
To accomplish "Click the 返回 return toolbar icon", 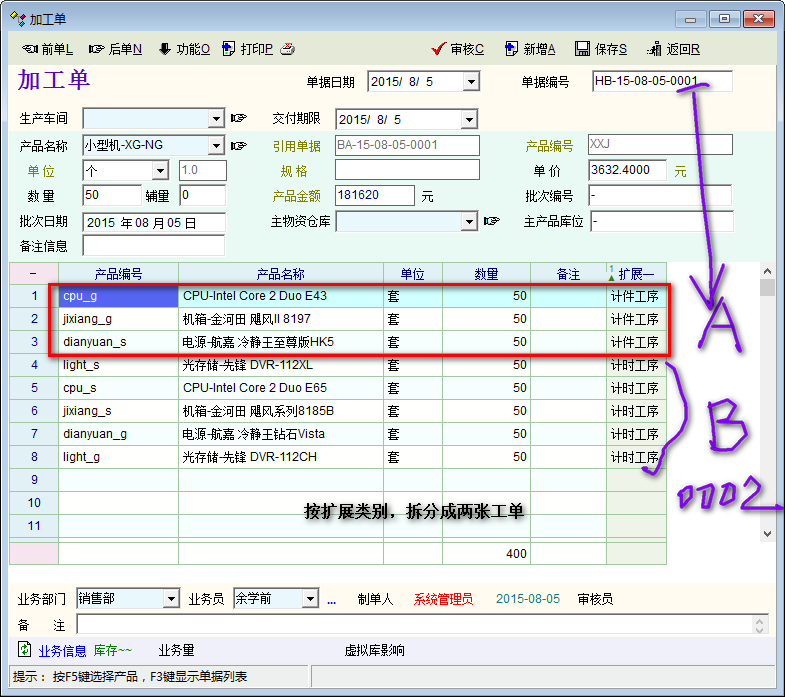I will (x=654, y=49).
